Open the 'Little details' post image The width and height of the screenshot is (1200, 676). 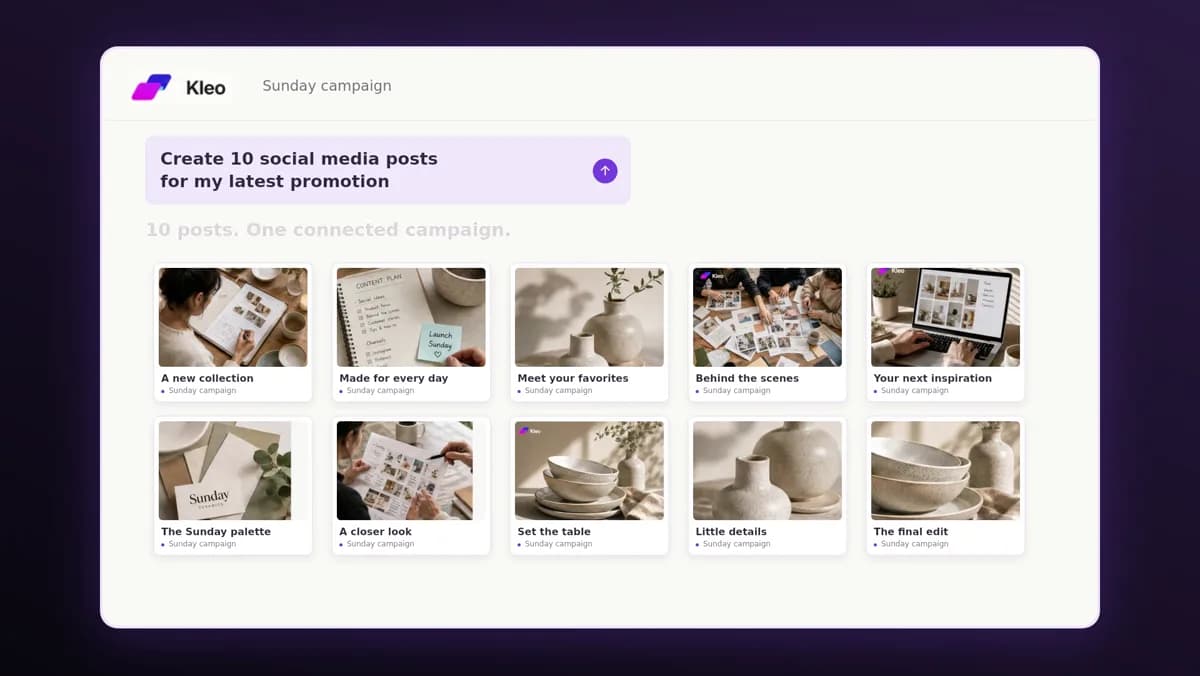pos(767,470)
